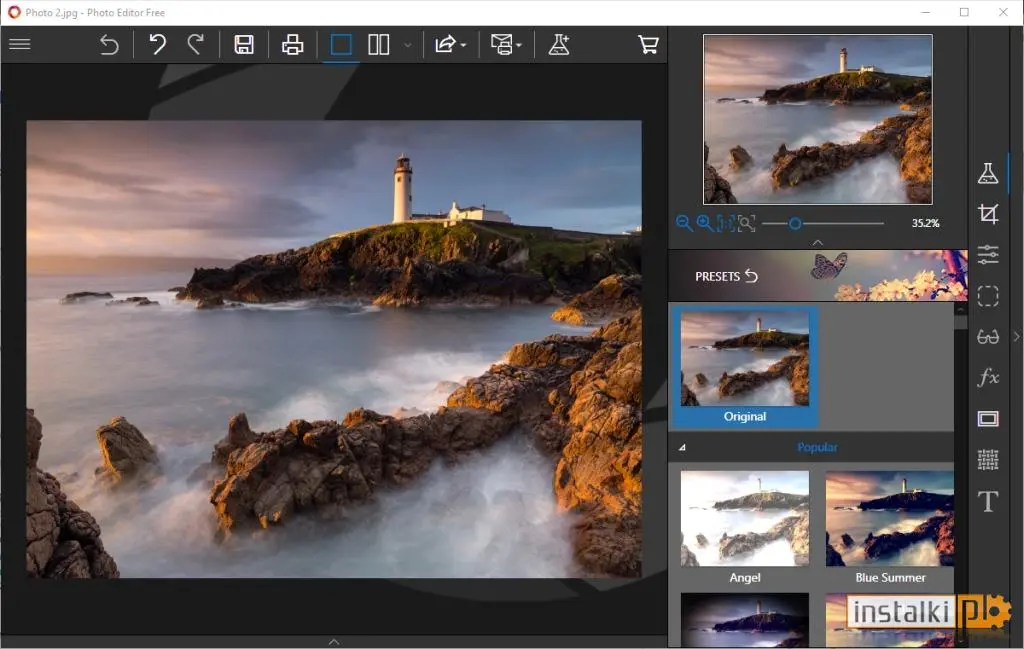
Task: Click the revert to original arrow icon
Action: pos(109,44)
